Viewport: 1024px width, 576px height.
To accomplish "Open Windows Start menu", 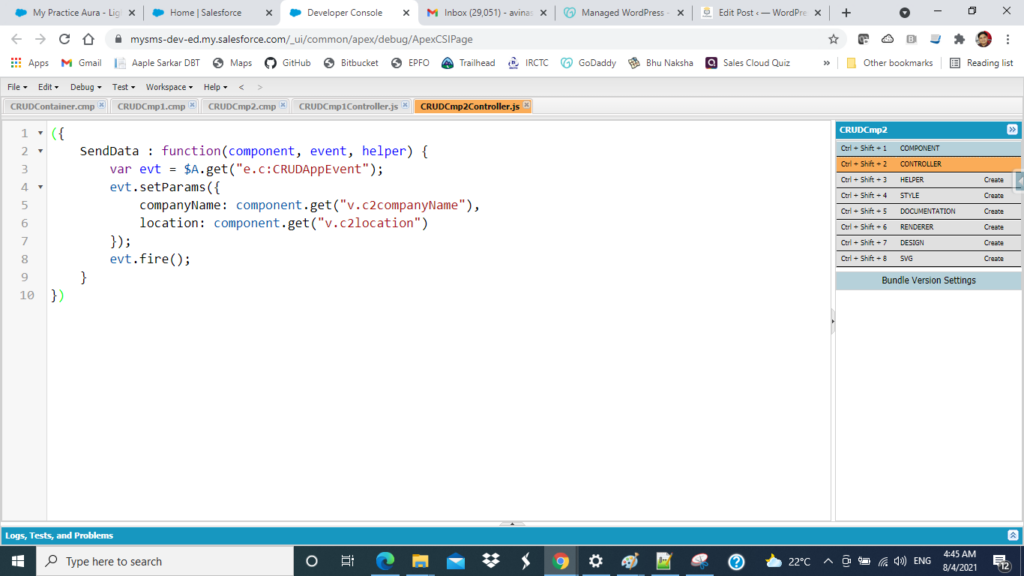I will [18, 561].
